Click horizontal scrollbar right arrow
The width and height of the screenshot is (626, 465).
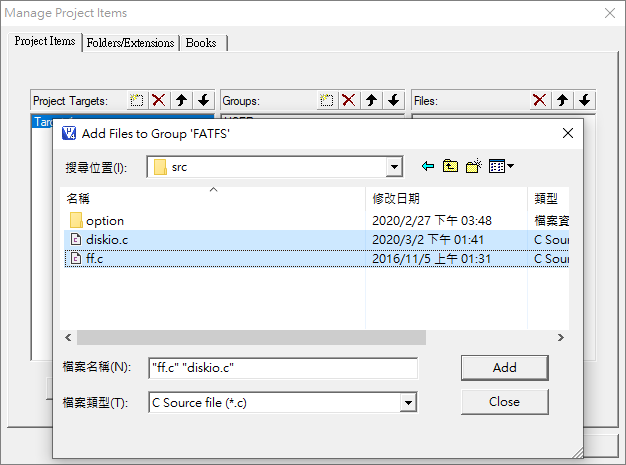click(561, 338)
